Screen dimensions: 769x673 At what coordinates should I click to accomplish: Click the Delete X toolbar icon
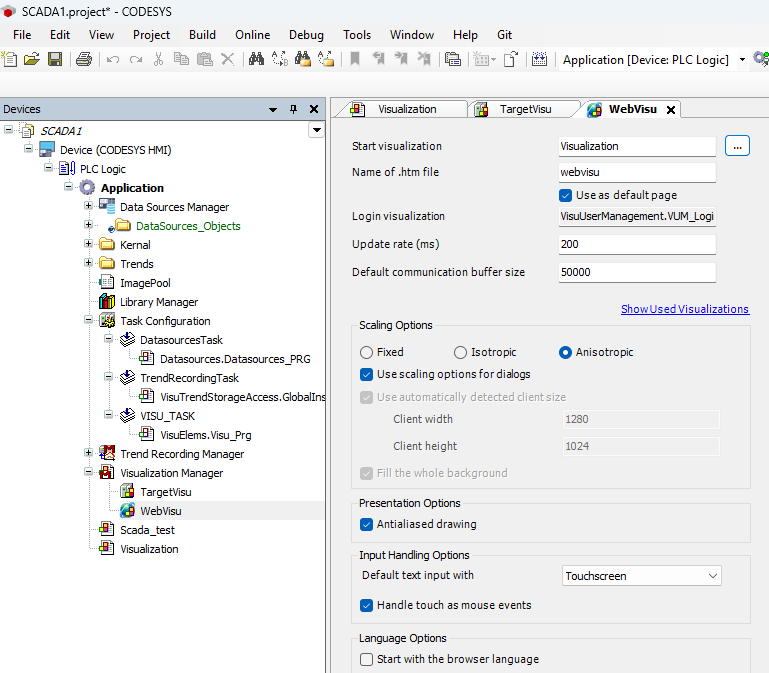(x=228, y=59)
